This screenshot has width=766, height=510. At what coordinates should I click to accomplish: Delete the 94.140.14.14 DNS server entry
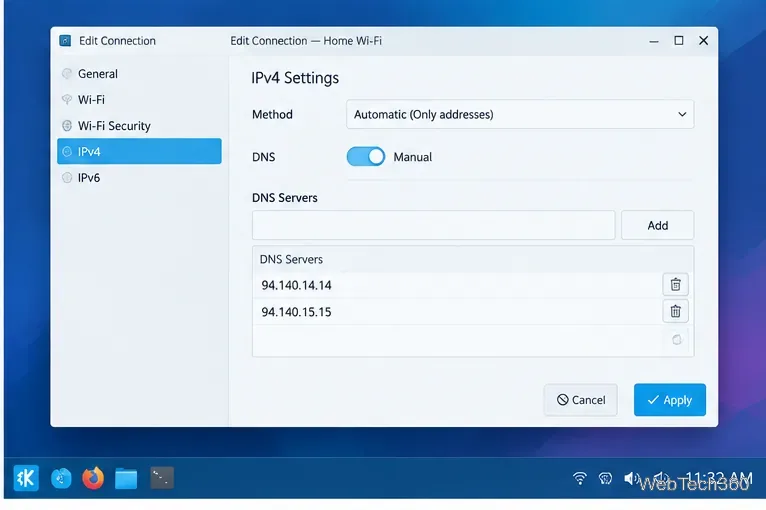click(675, 285)
